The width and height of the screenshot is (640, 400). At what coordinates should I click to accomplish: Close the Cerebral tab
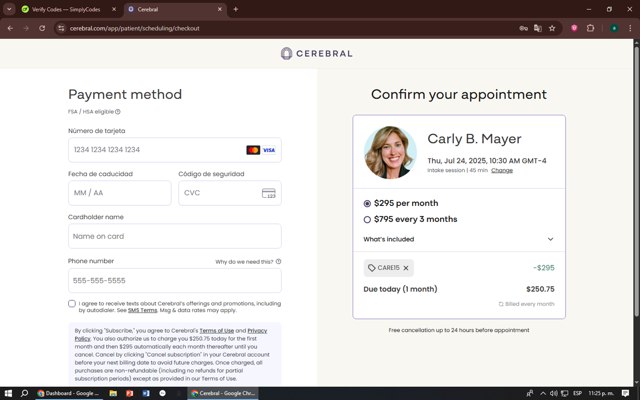tap(220, 9)
